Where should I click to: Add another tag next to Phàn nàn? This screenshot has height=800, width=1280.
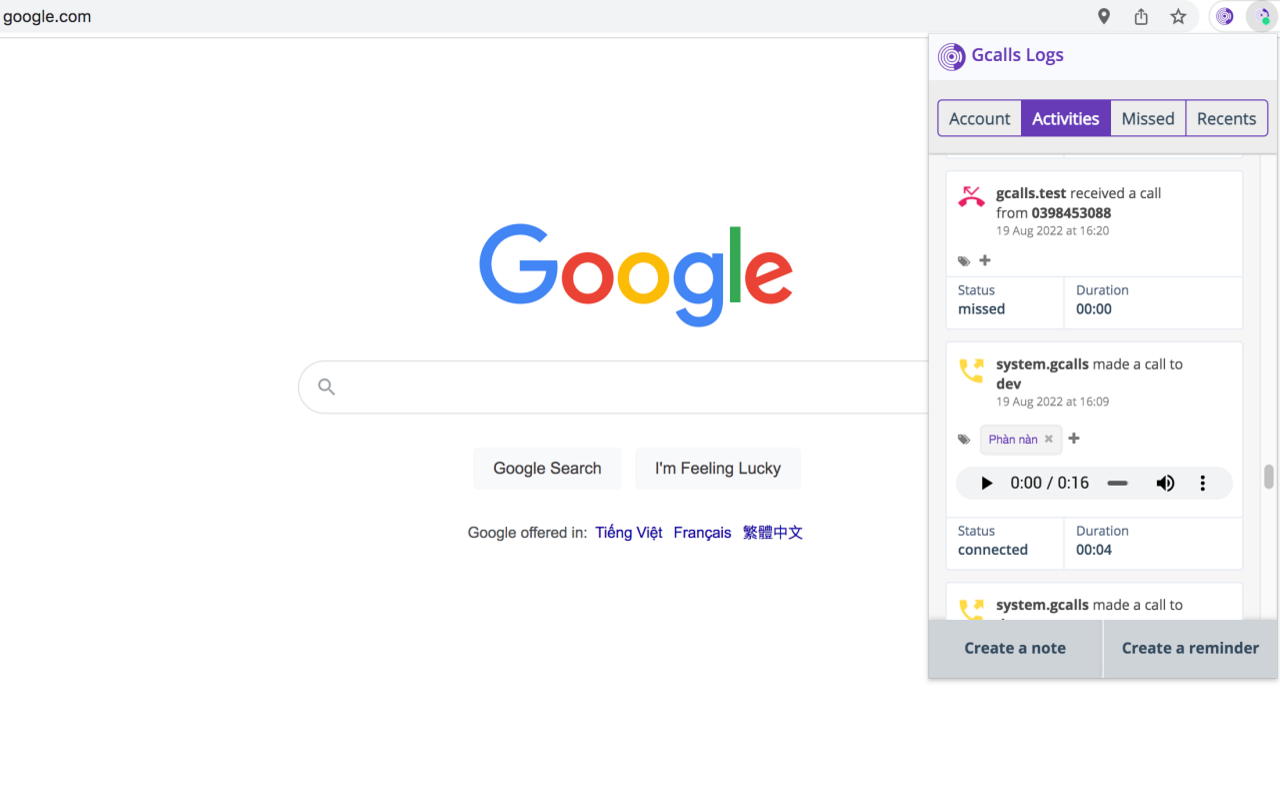click(1074, 438)
